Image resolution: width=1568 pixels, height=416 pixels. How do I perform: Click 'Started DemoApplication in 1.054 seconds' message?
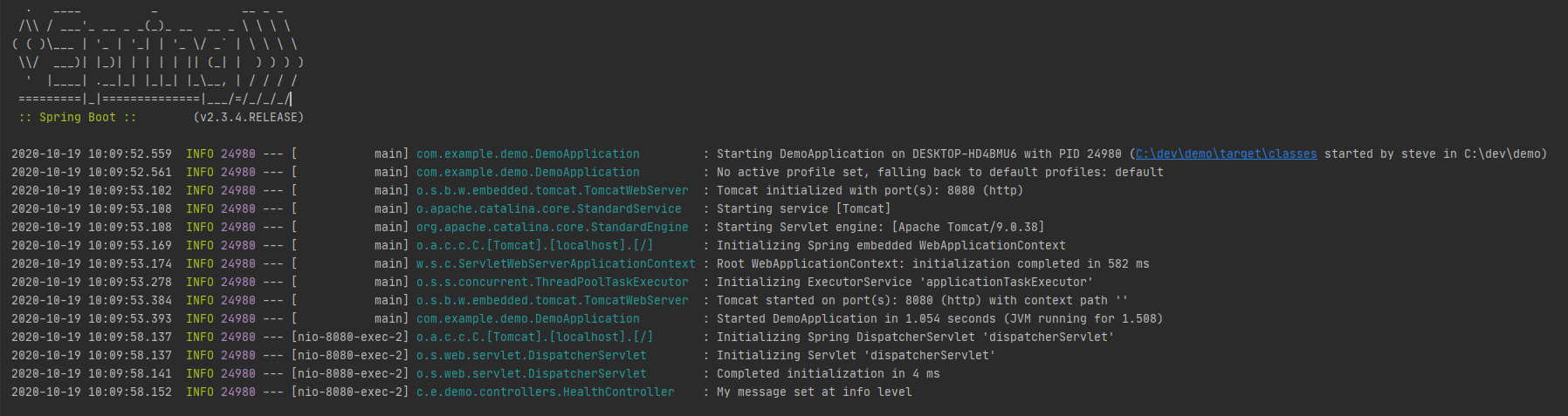pos(940,319)
